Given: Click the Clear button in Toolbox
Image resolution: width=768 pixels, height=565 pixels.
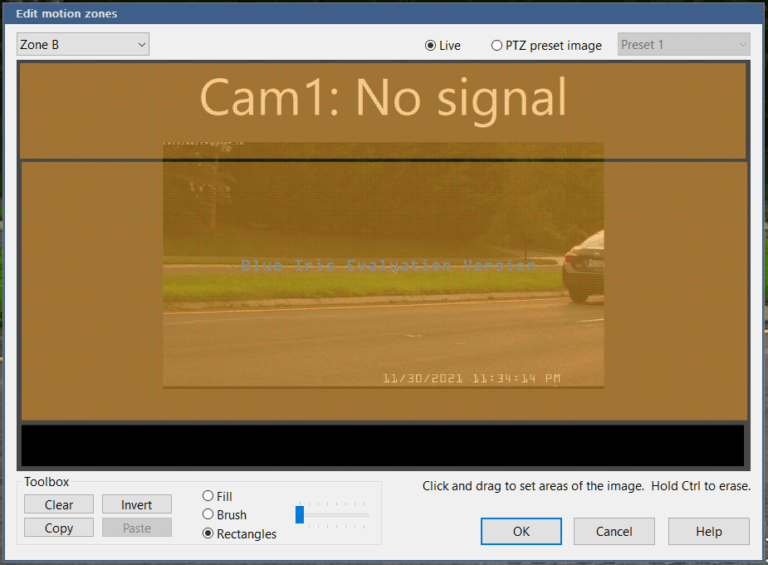Looking at the screenshot, I should click(59, 504).
